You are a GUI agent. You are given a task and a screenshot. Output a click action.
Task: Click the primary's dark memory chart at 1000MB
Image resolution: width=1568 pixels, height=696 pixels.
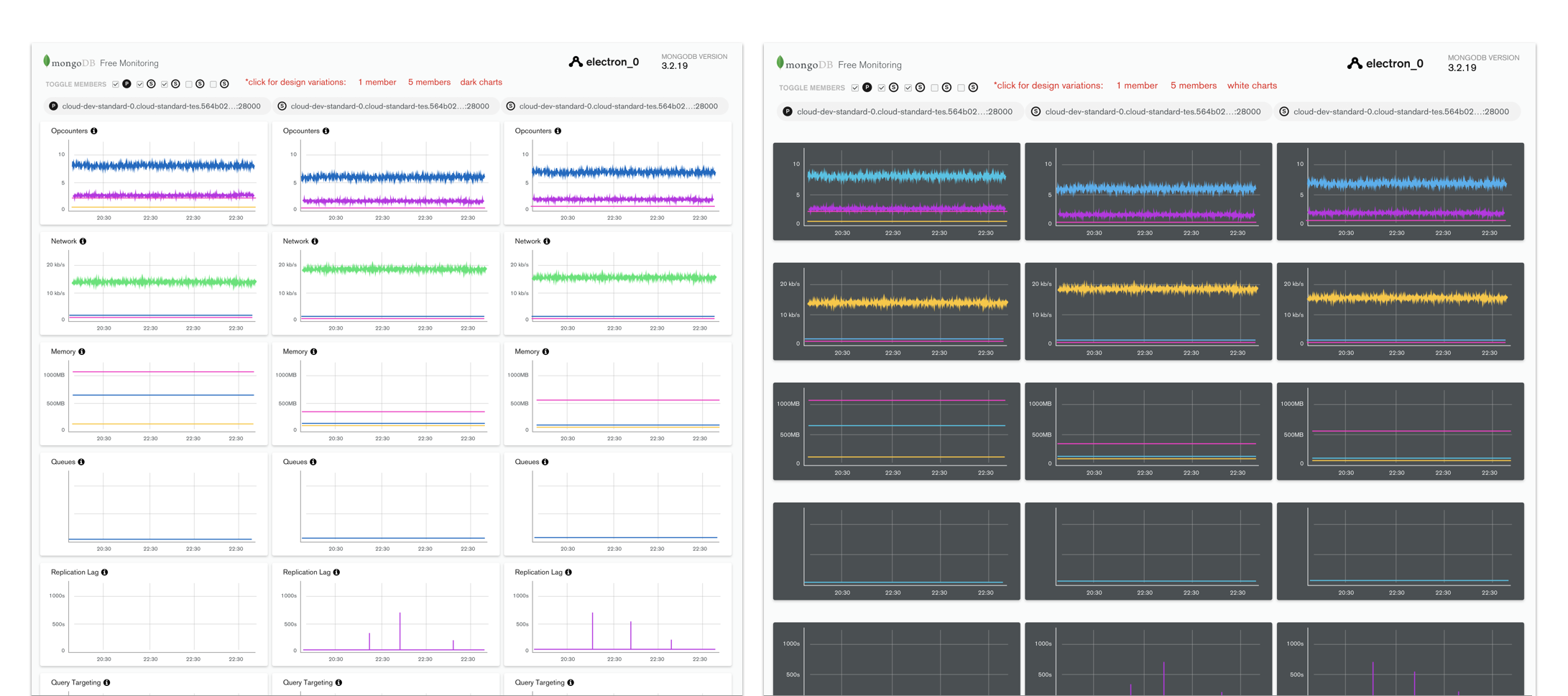point(896,432)
